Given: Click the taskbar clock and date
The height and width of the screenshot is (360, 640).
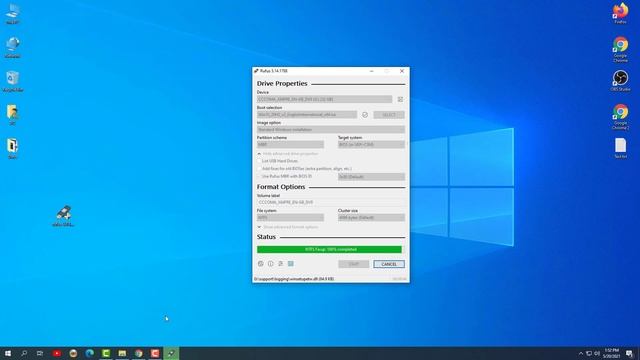Looking at the screenshot, I should point(611,353).
